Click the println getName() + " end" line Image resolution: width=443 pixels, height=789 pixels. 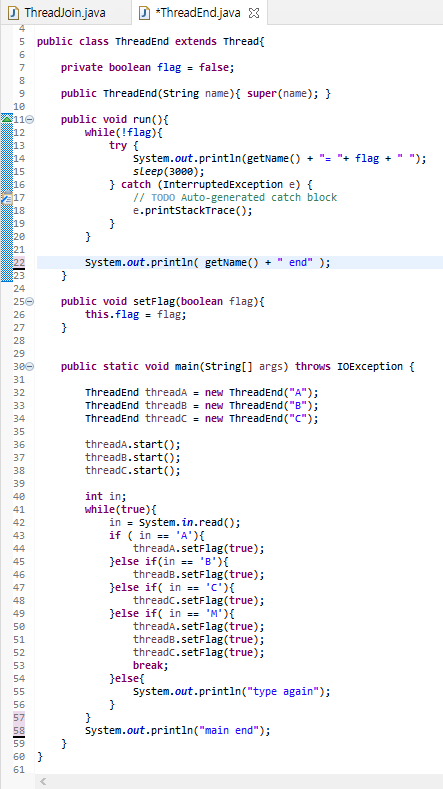(208, 263)
